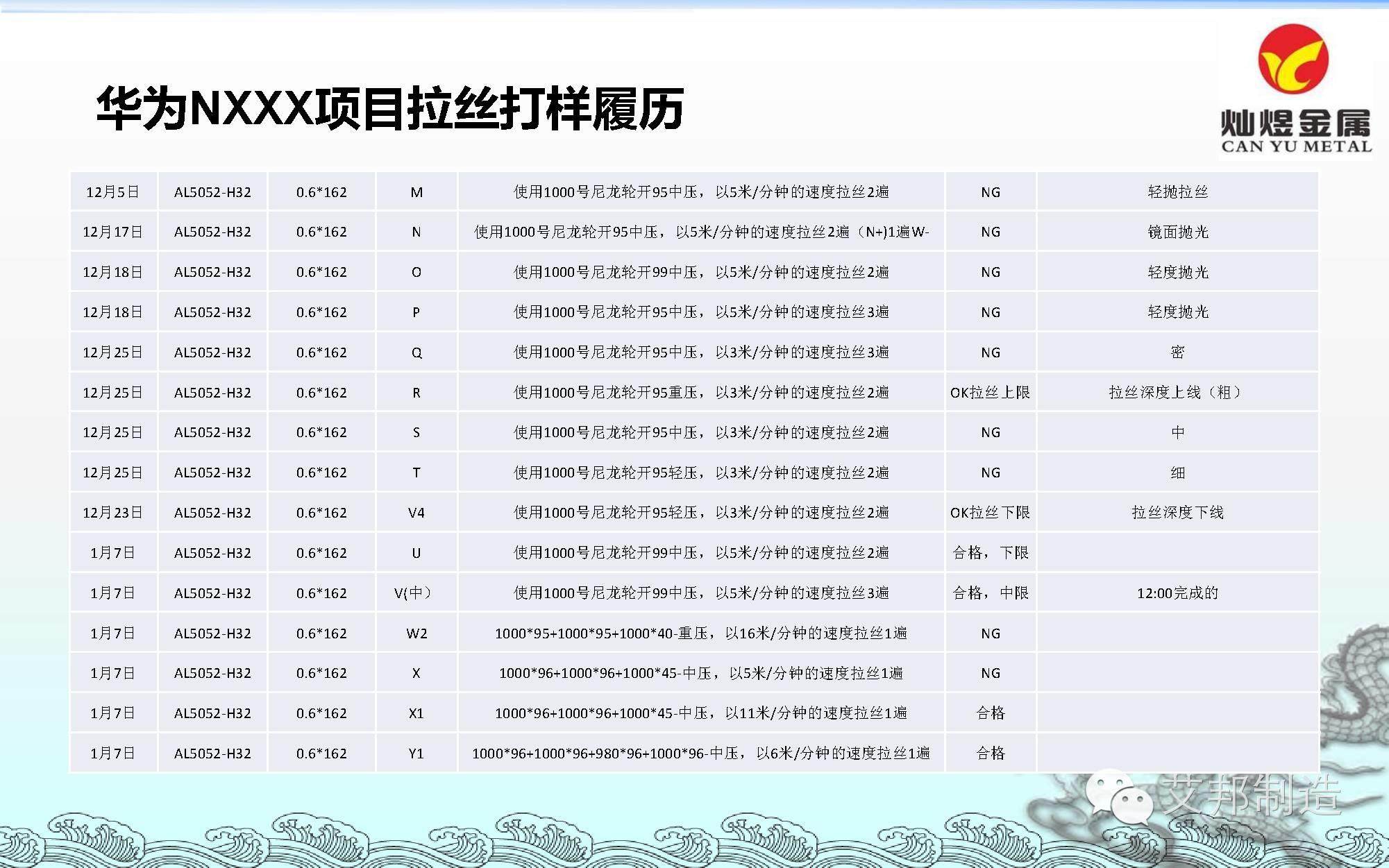Select the date cell "12月5日"
The width and height of the screenshot is (1389, 868).
113,192
